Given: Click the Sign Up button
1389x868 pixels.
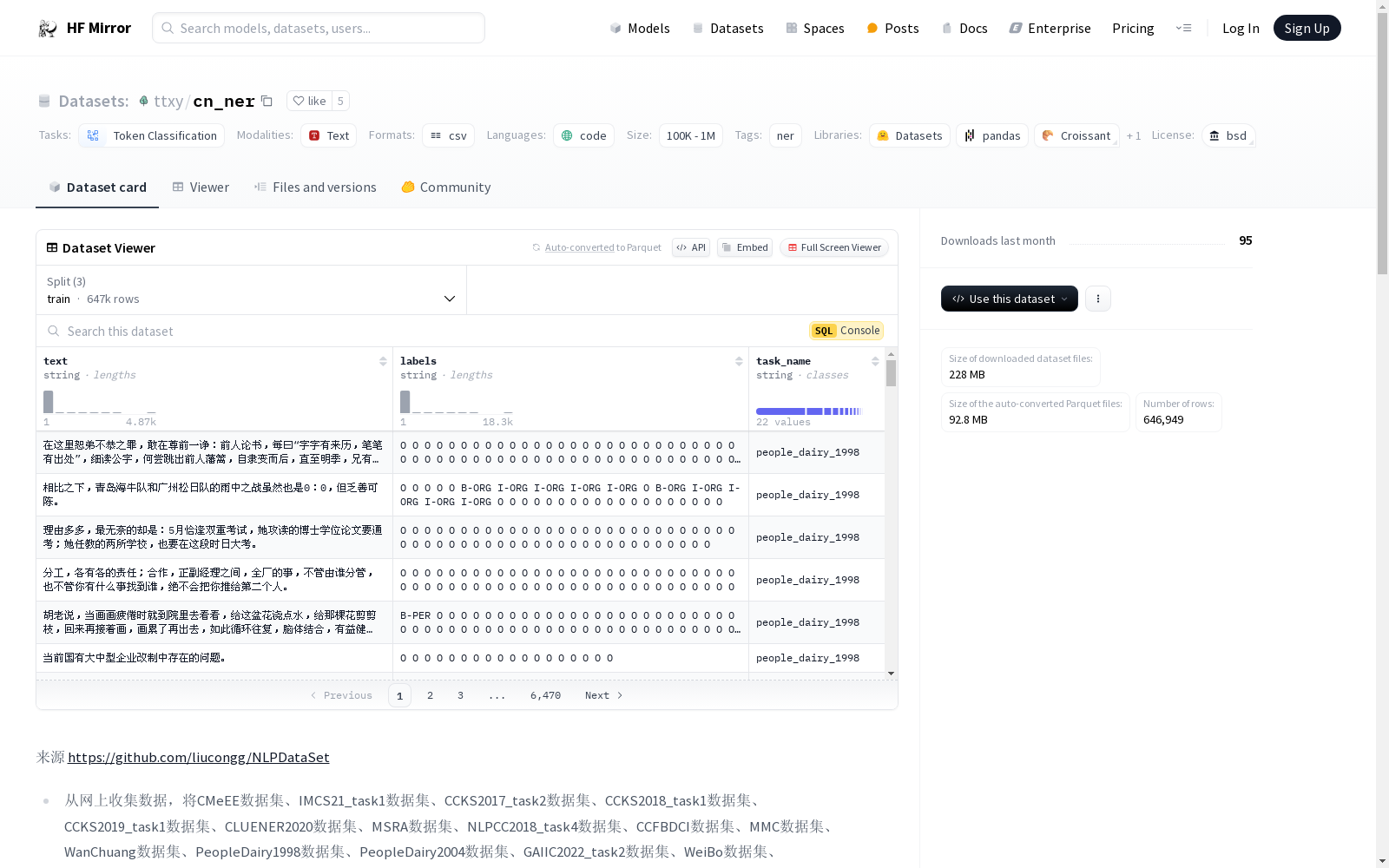Looking at the screenshot, I should 1307,28.
